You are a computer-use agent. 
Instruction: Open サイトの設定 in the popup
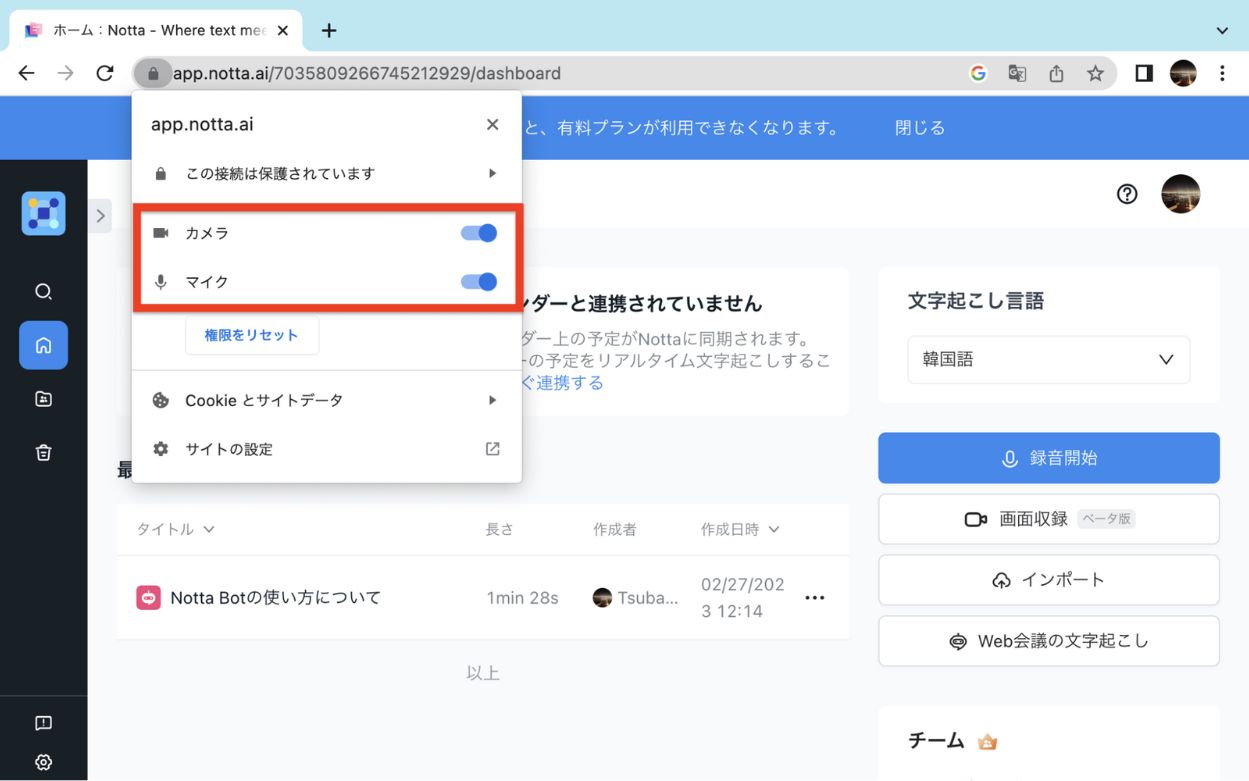pyautogui.click(x=326, y=449)
